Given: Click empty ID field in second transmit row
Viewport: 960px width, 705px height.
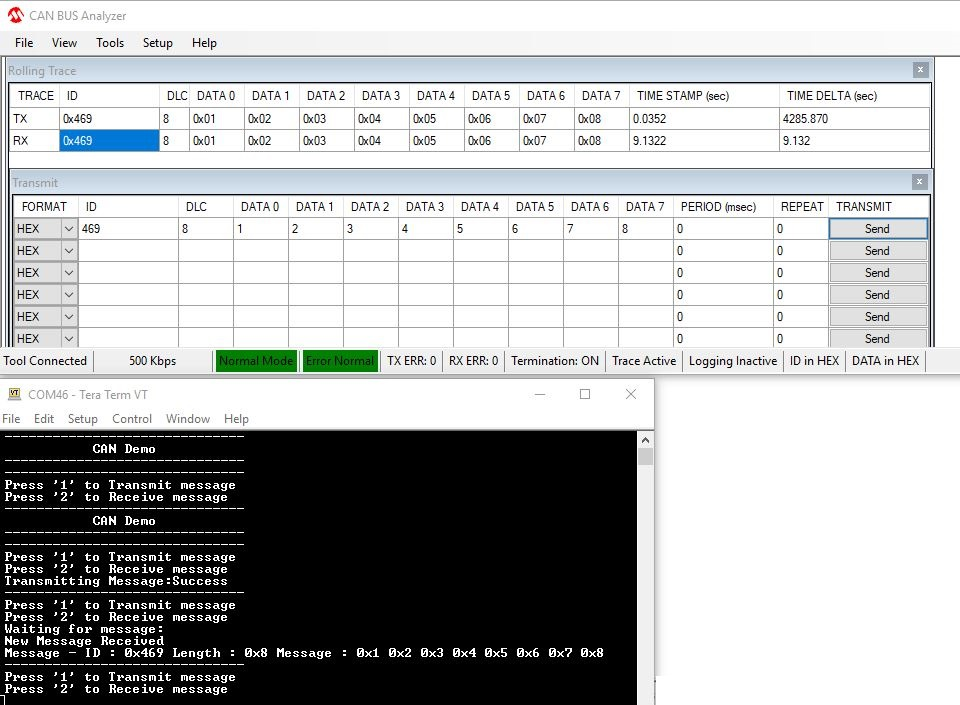Looking at the screenshot, I should (128, 251).
